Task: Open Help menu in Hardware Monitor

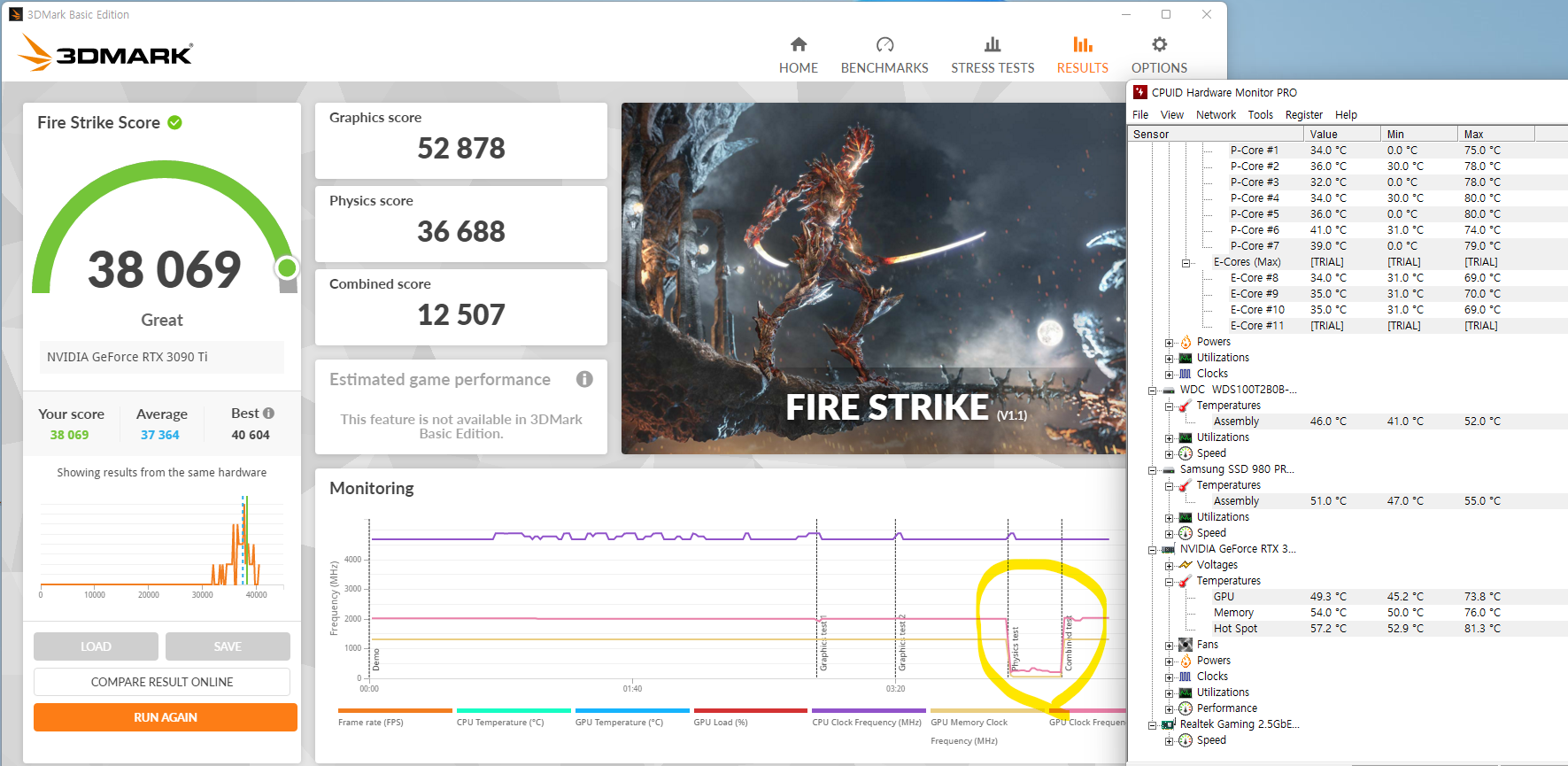Action: tap(1346, 115)
